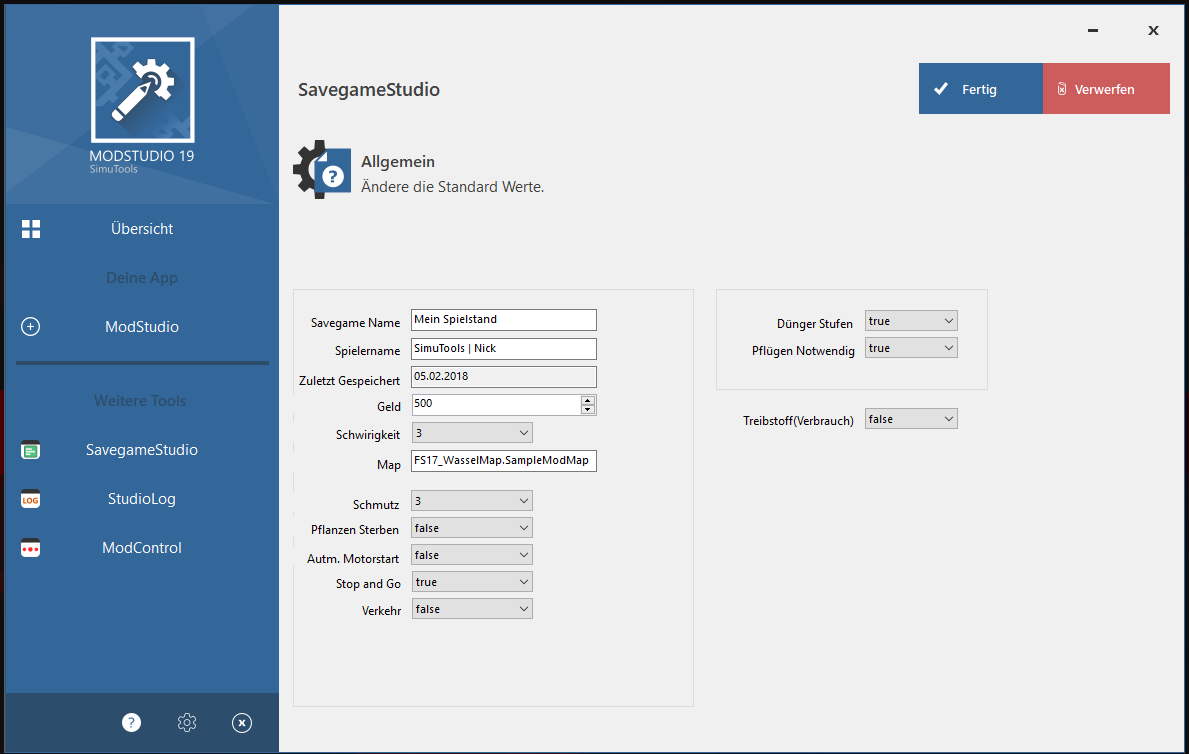Viewport: 1189px width, 754px height.
Task: Click the ModControl sidebar icon
Action: (31, 549)
